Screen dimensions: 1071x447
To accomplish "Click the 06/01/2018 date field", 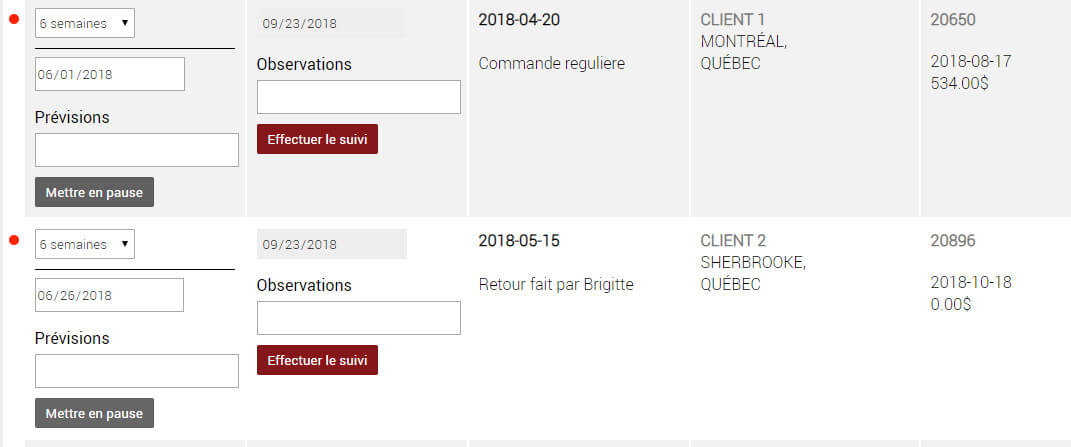I will pyautogui.click(x=110, y=74).
